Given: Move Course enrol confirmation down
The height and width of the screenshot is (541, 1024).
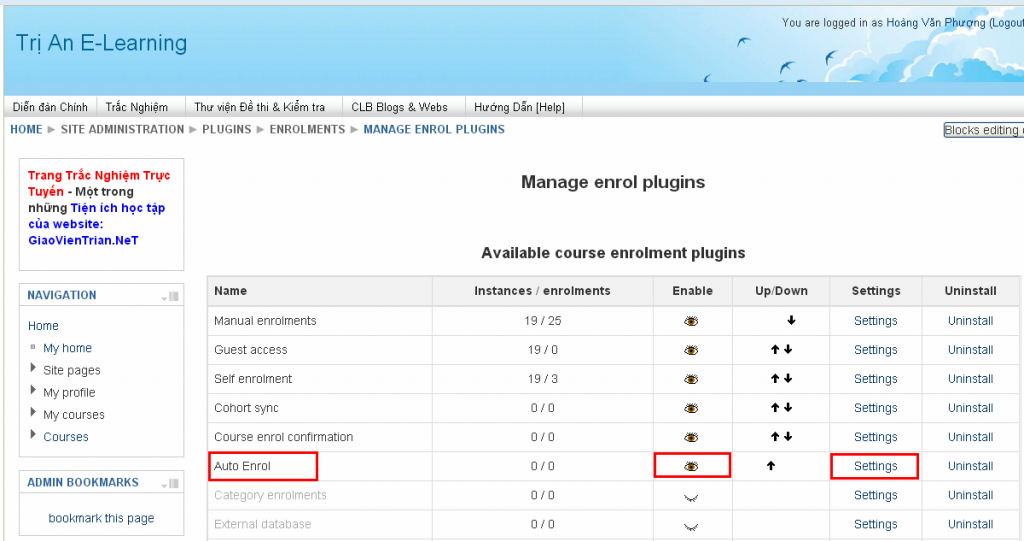Looking at the screenshot, I should tap(788, 437).
